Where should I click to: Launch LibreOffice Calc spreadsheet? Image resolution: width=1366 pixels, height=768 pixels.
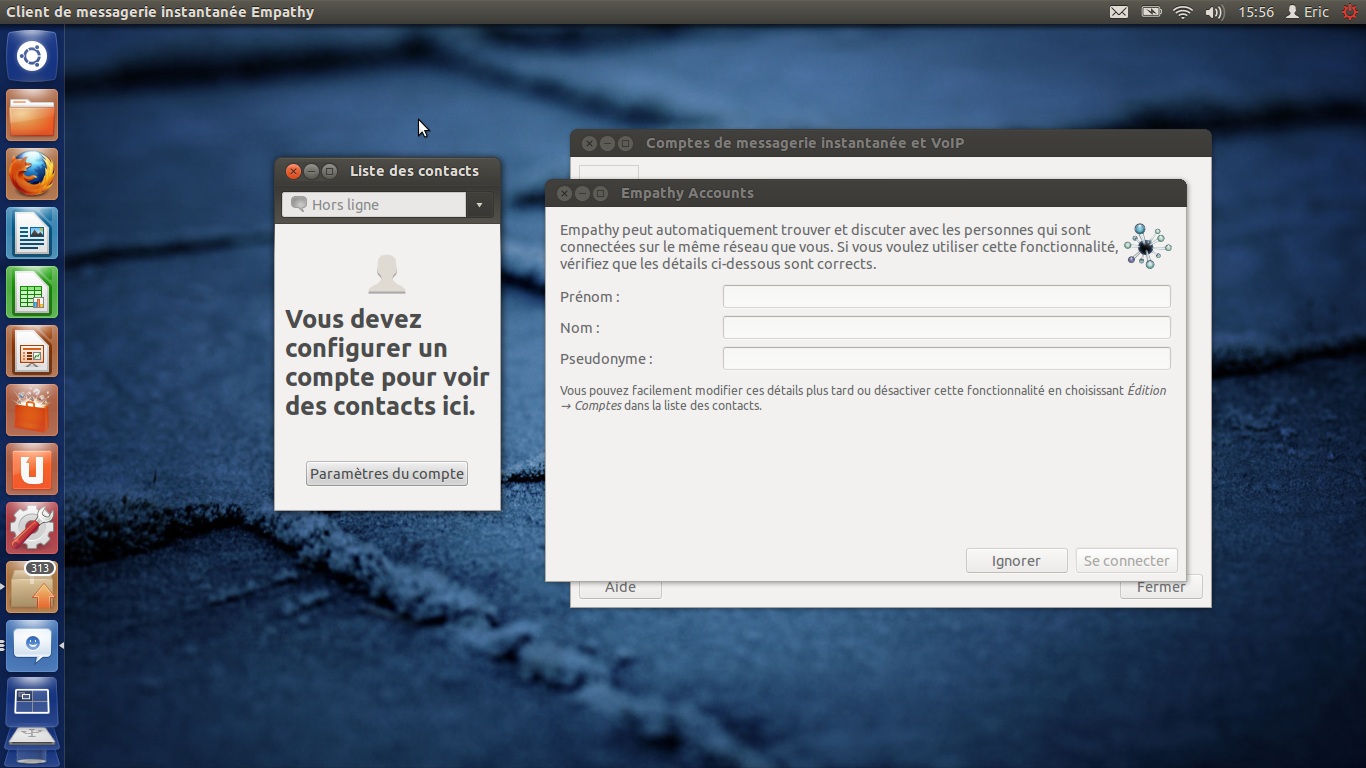pos(32,292)
